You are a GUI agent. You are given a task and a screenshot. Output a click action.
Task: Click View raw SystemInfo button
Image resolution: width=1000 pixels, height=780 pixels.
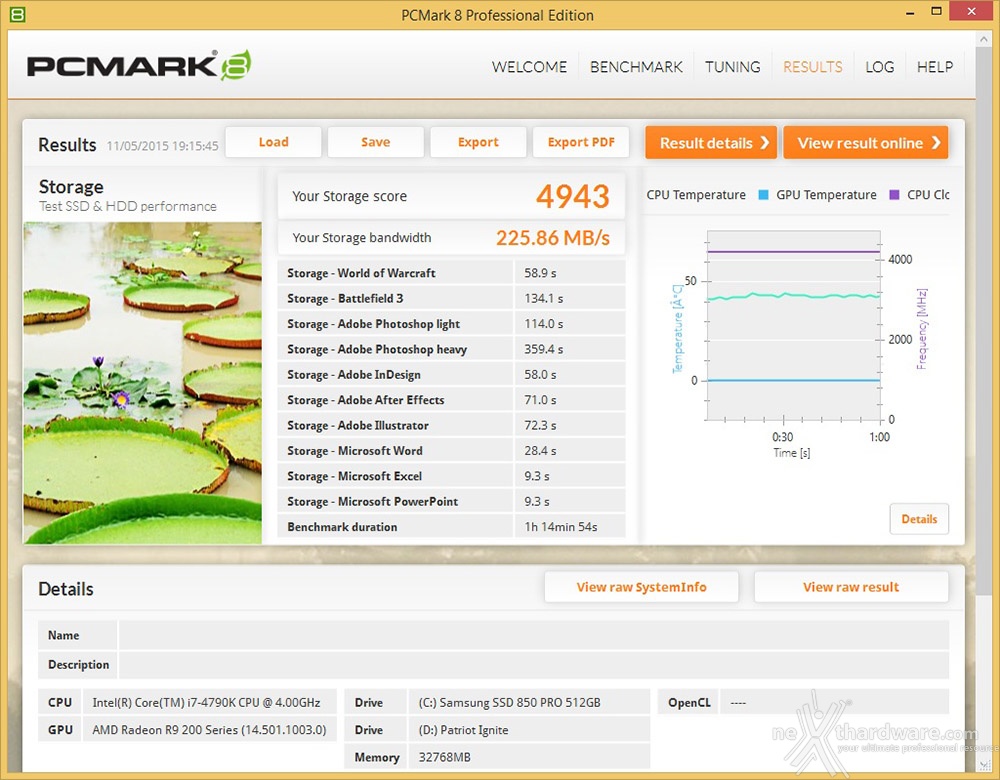tap(642, 587)
